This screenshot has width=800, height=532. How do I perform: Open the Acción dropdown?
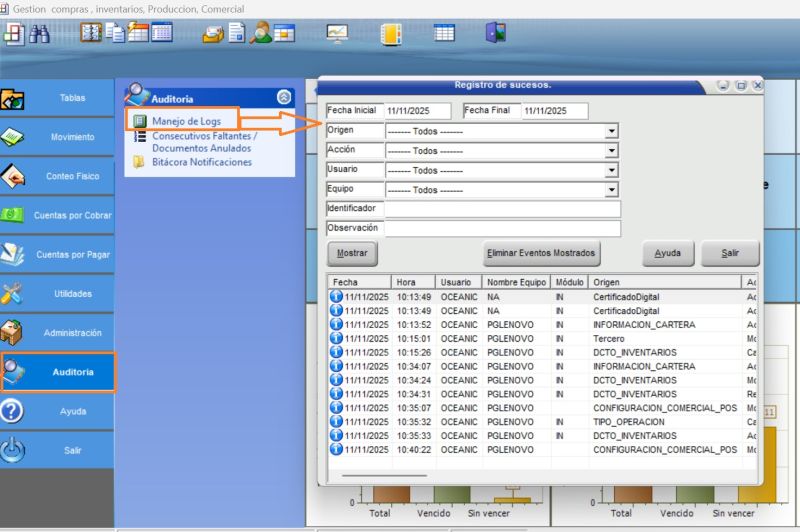(x=611, y=151)
